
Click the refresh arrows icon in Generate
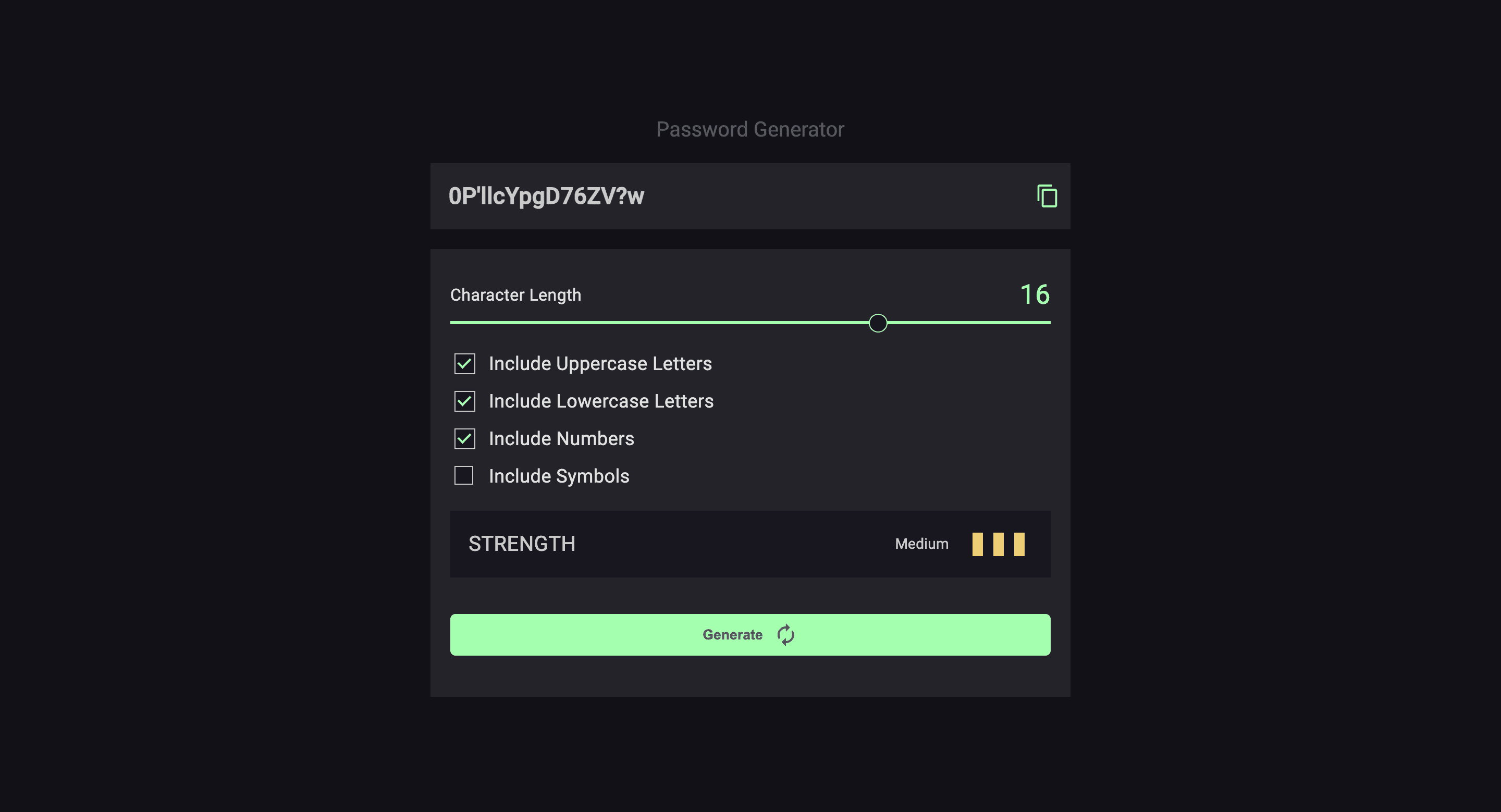pos(785,634)
